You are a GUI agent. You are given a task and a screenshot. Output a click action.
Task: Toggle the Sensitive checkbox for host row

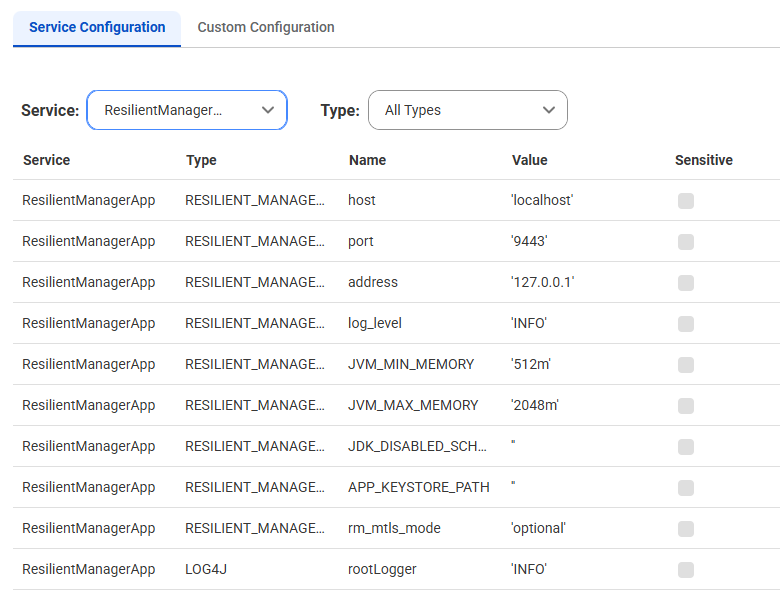(x=685, y=201)
